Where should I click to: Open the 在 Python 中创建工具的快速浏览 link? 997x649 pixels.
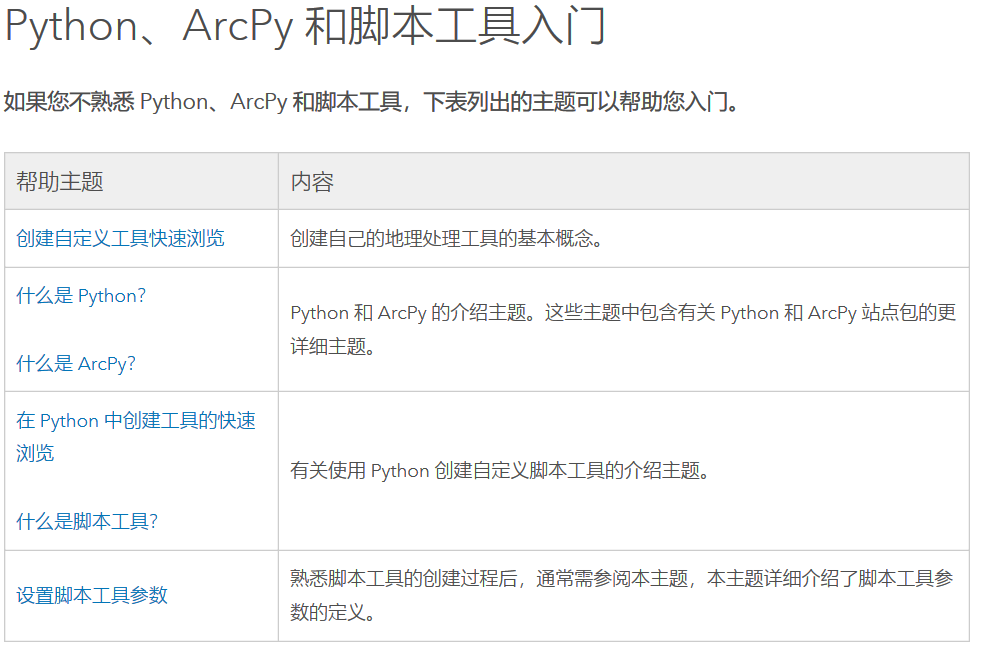click(135, 437)
